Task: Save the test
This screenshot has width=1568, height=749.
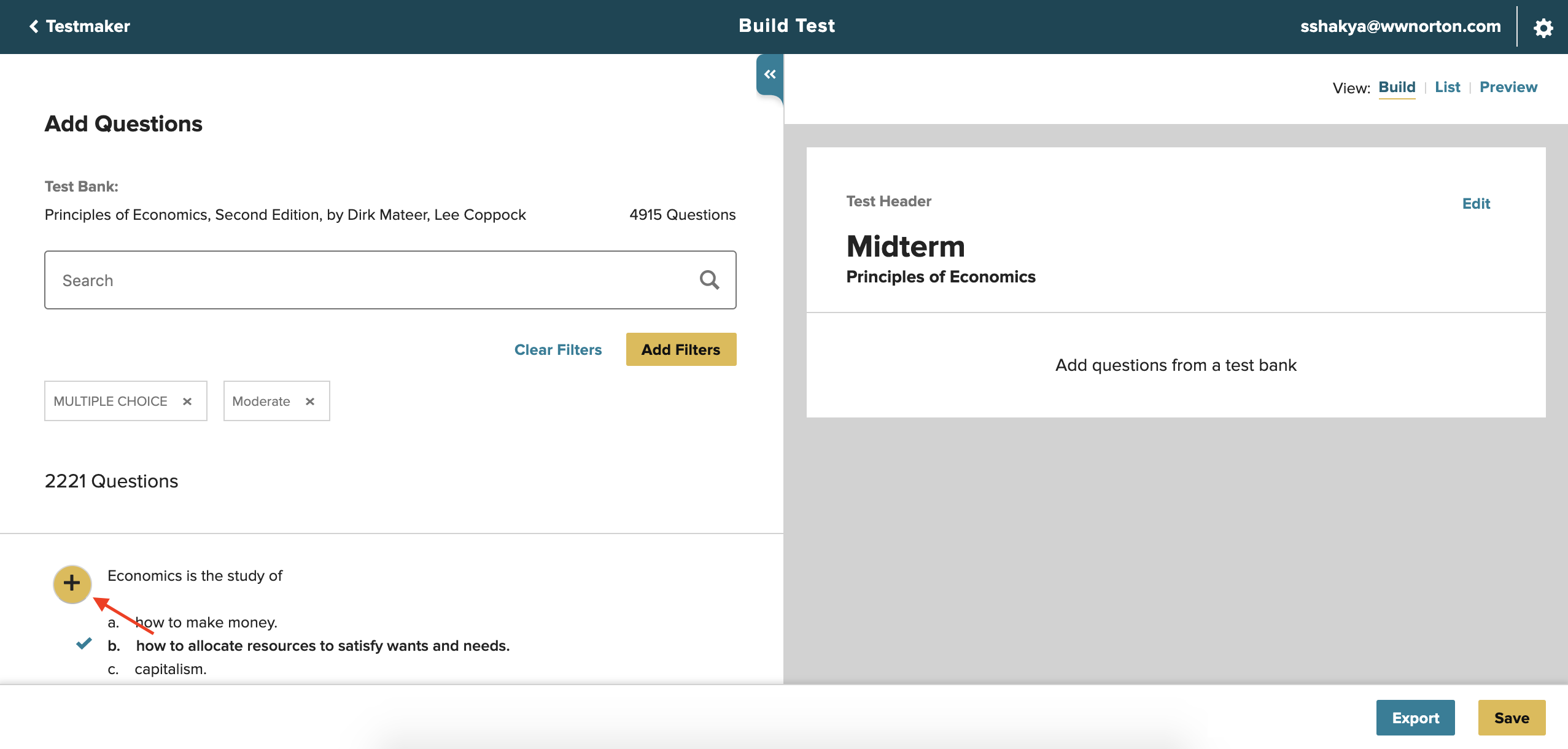Action: [1511, 718]
